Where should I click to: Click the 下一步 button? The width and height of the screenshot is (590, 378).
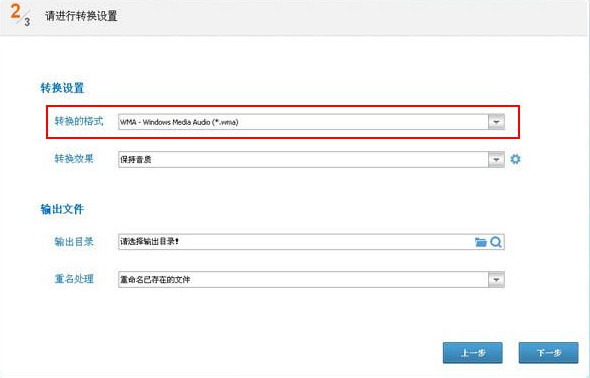click(548, 352)
